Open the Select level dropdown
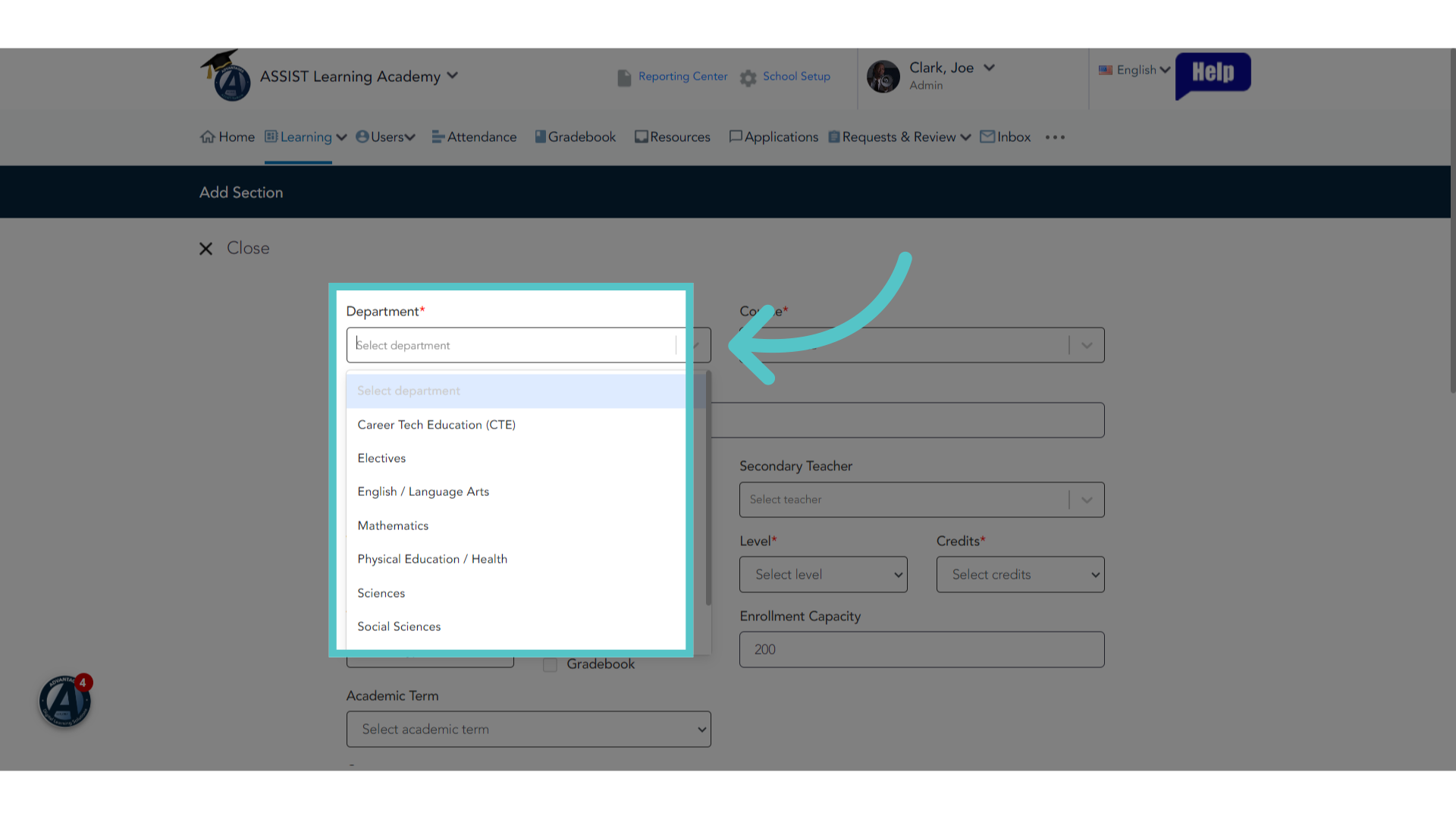The image size is (1456, 819). [x=824, y=574]
